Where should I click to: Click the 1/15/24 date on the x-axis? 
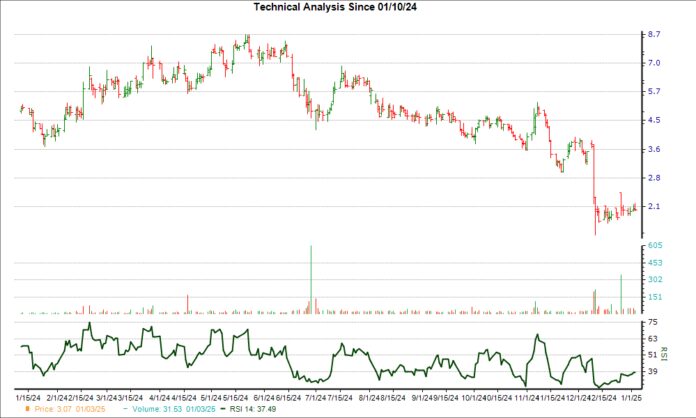(30, 395)
